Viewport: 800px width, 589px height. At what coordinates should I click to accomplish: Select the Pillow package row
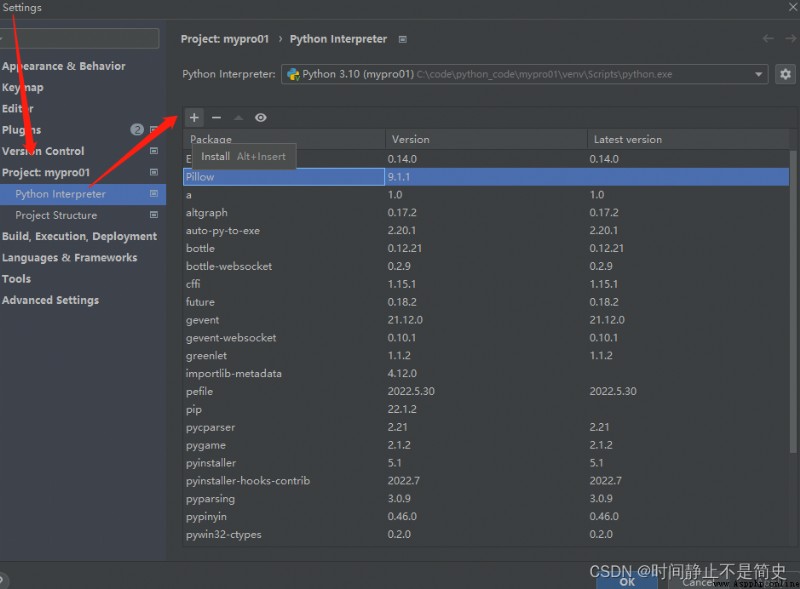tap(486, 177)
